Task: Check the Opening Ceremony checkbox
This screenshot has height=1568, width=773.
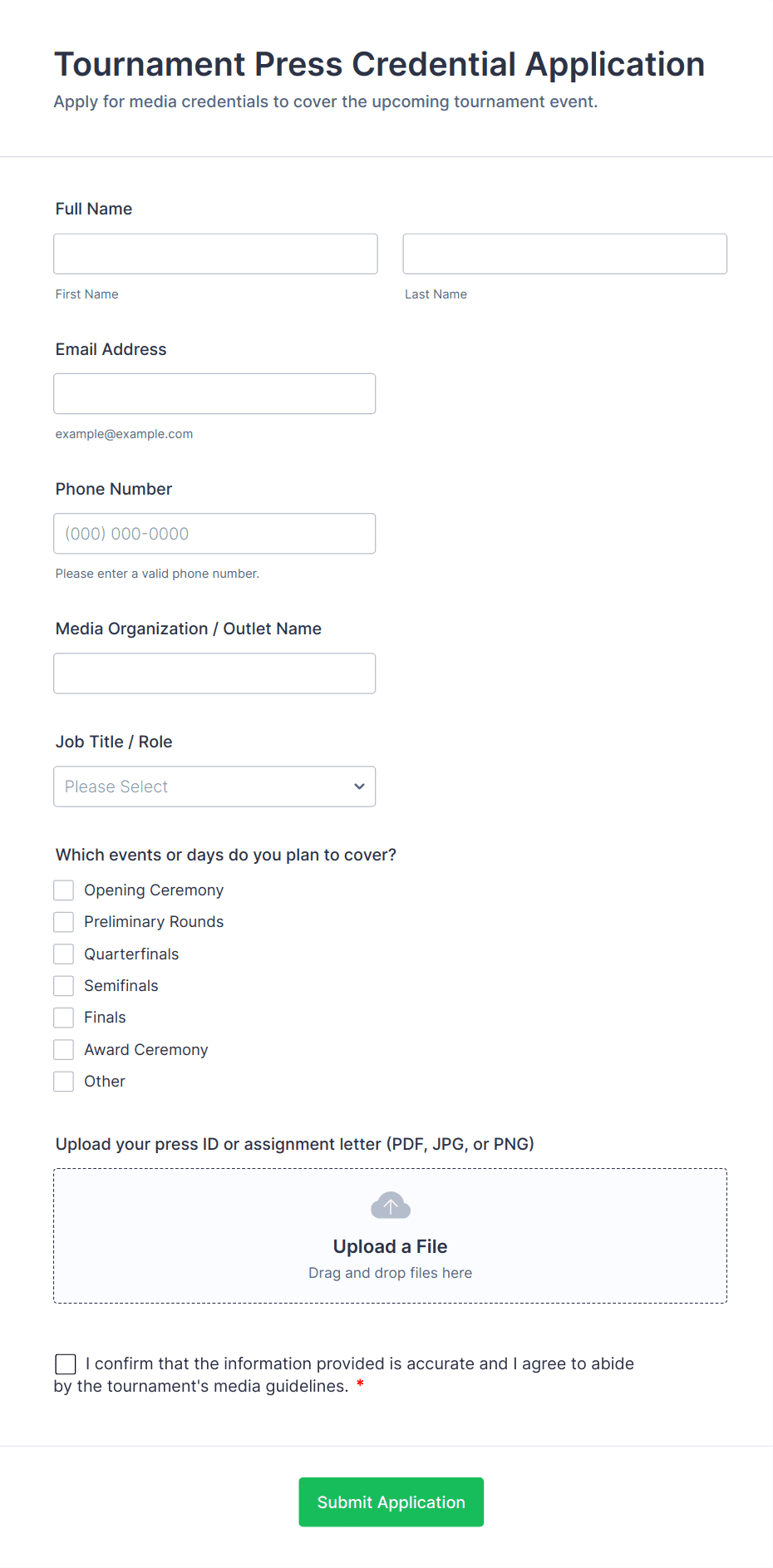Action: pyautogui.click(x=64, y=890)
